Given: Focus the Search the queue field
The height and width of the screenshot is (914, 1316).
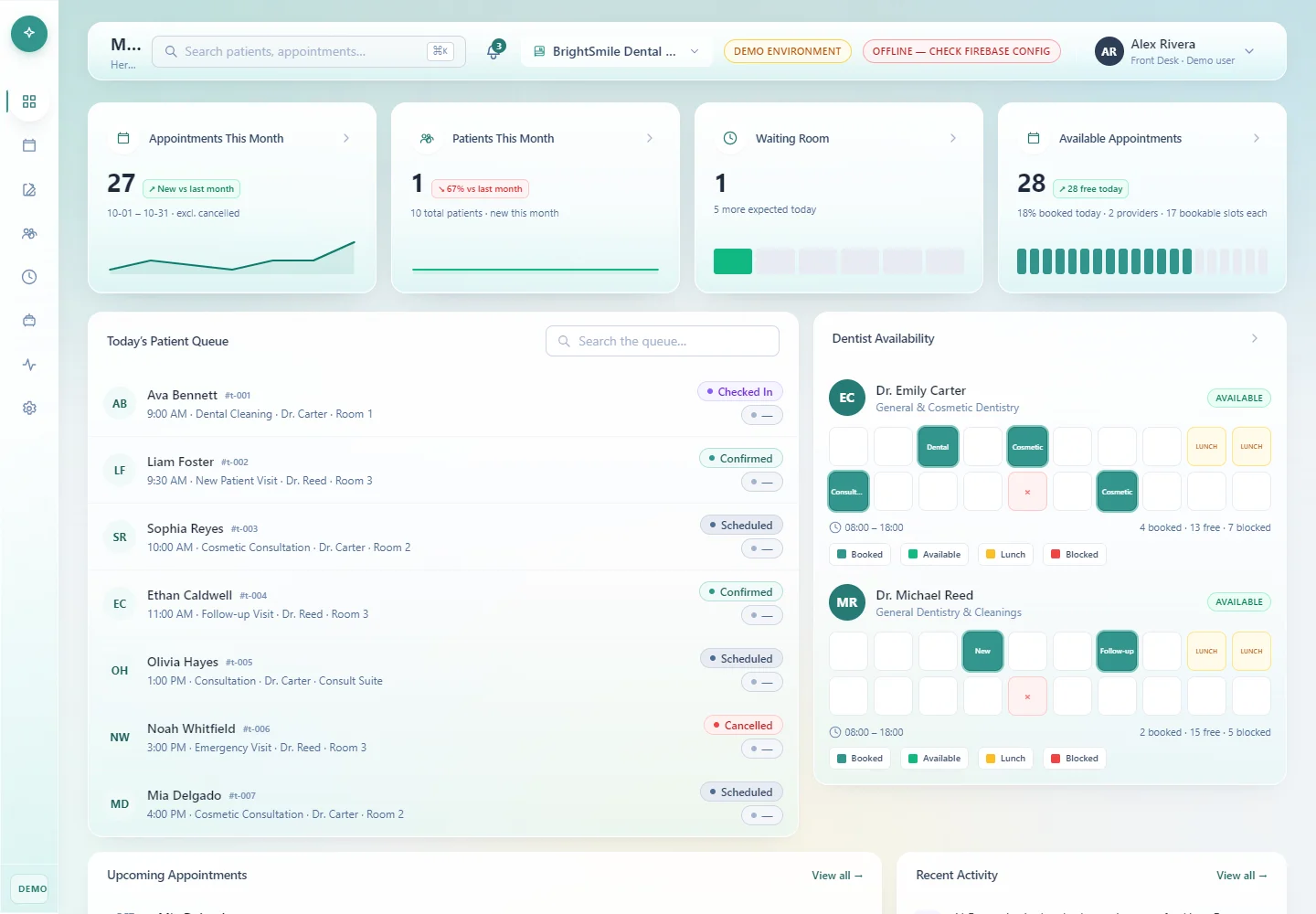Looking at the screenshot, I should (663, 341).
